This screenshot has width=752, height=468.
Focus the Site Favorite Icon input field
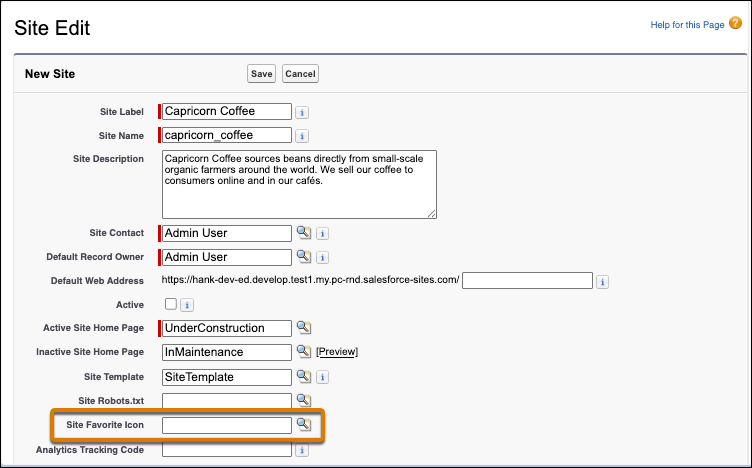coord(227,425)
